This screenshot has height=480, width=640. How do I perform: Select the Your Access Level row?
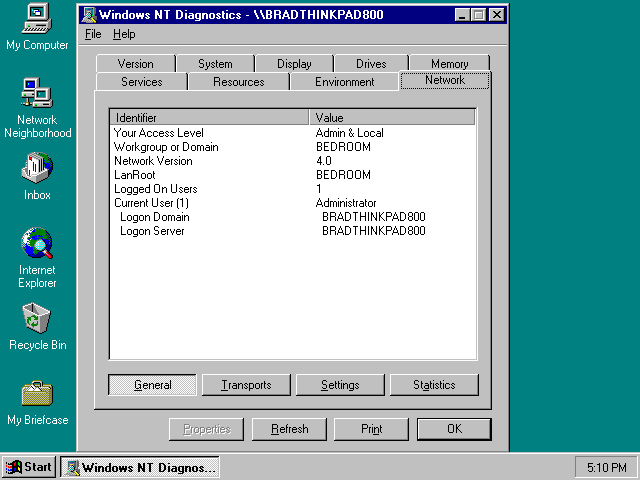(x=293, y=133)
